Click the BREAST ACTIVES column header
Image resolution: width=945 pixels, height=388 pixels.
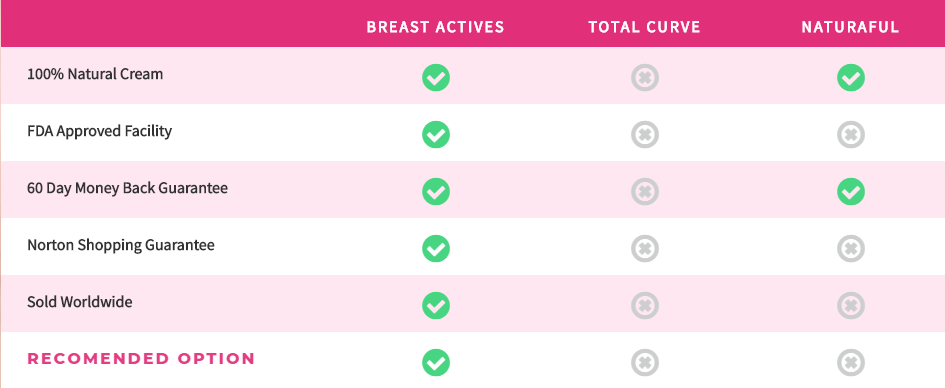click(x=435, y=27)
